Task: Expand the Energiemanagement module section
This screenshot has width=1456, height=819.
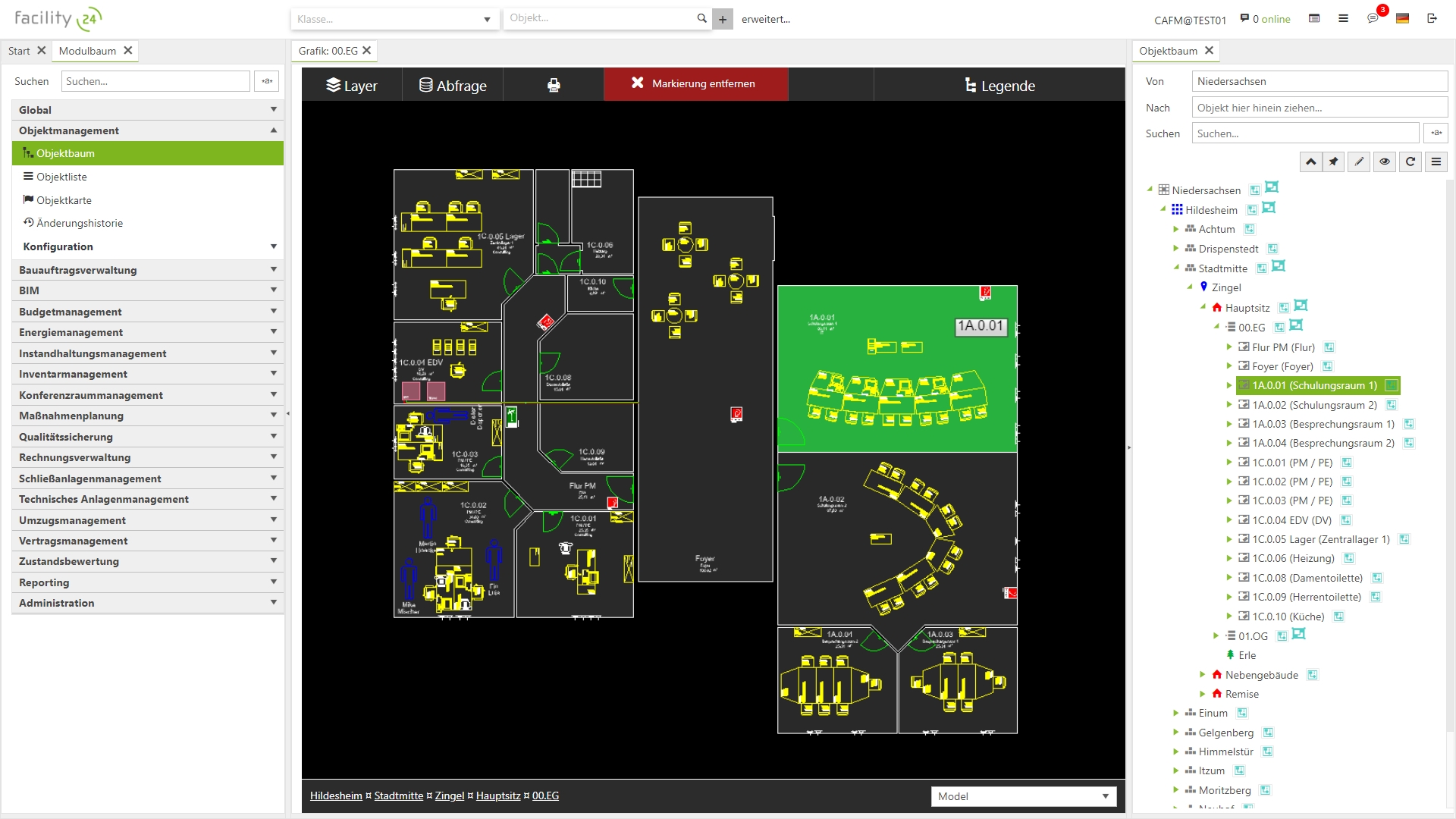Action: tap(146, 332)
